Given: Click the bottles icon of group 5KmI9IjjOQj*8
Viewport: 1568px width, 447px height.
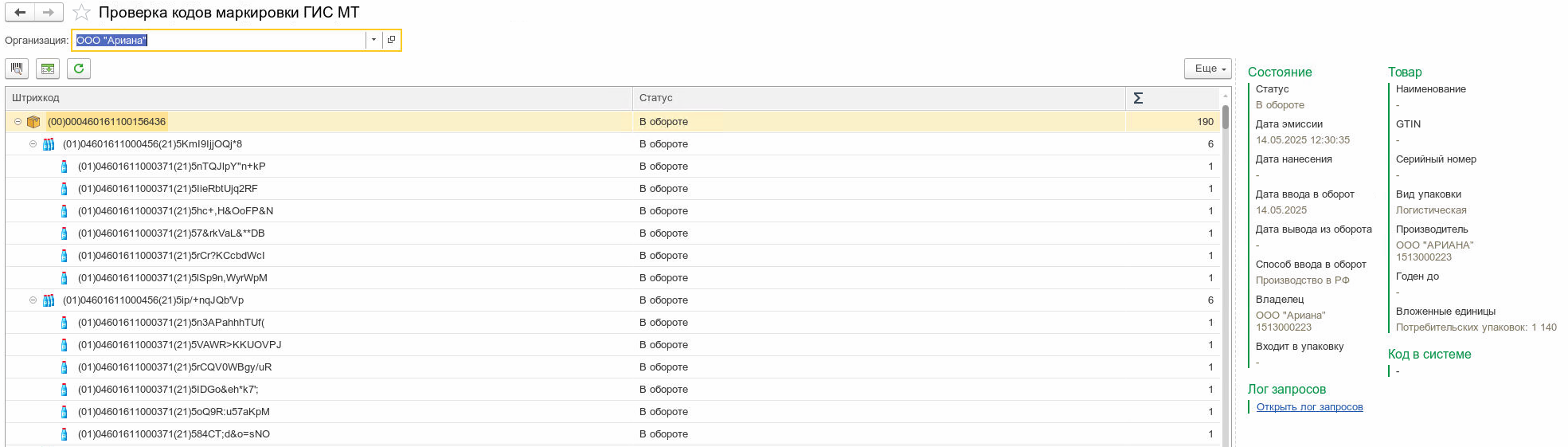Looking at the screenshot, I should pyautogui.click(x=49, y=144).
